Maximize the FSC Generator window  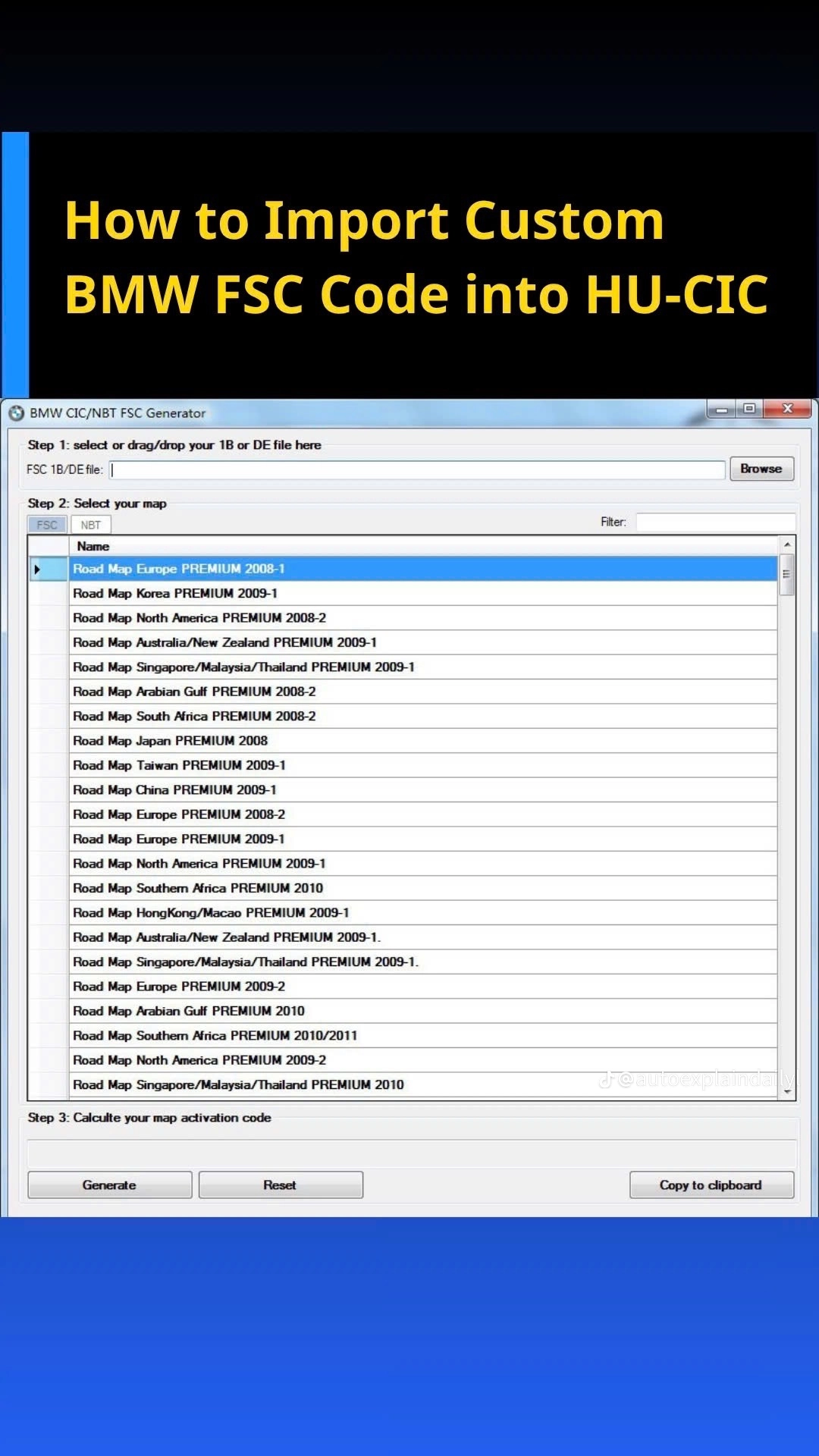749,409
